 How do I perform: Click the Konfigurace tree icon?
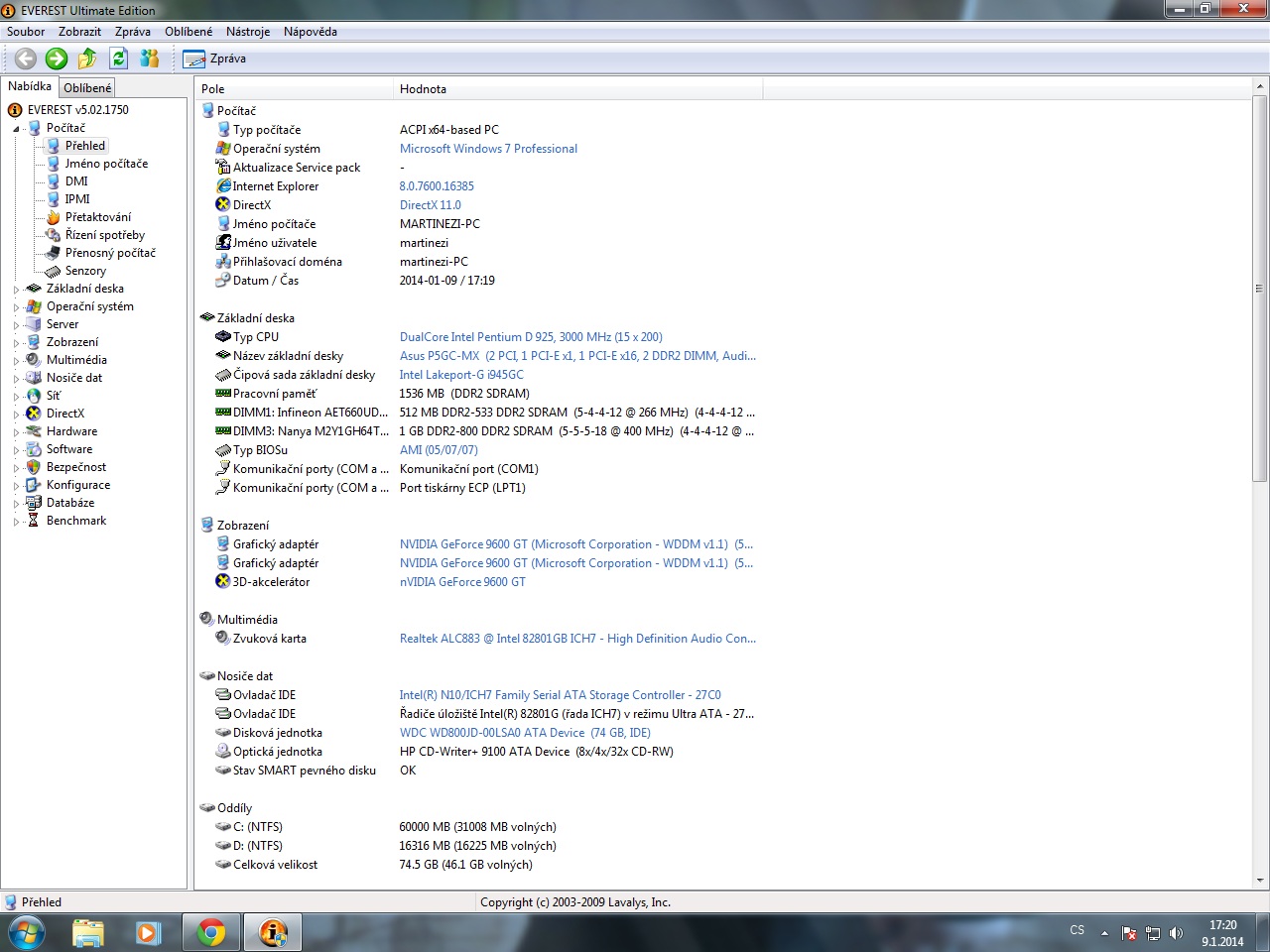[x=34, y=485]
